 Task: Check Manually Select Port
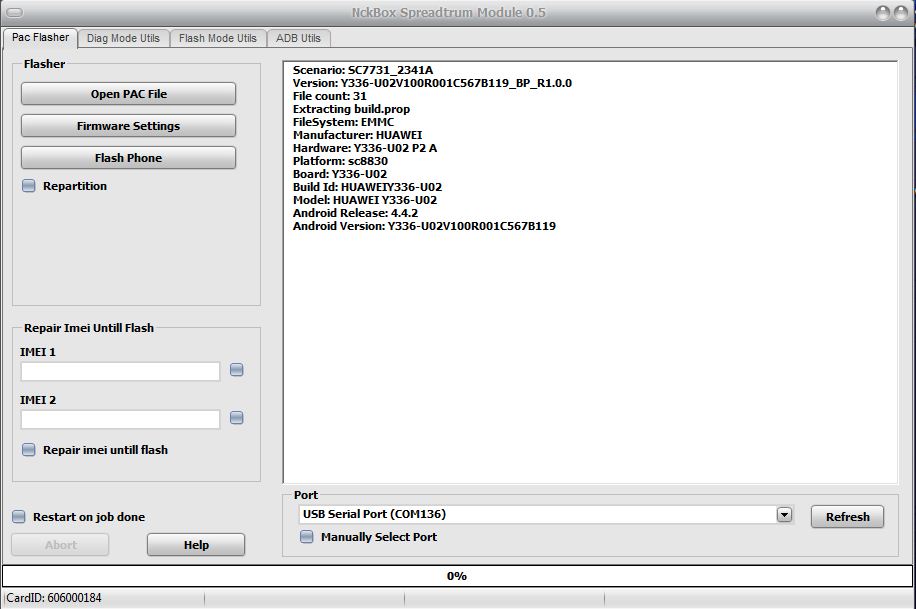pos(307,537)
